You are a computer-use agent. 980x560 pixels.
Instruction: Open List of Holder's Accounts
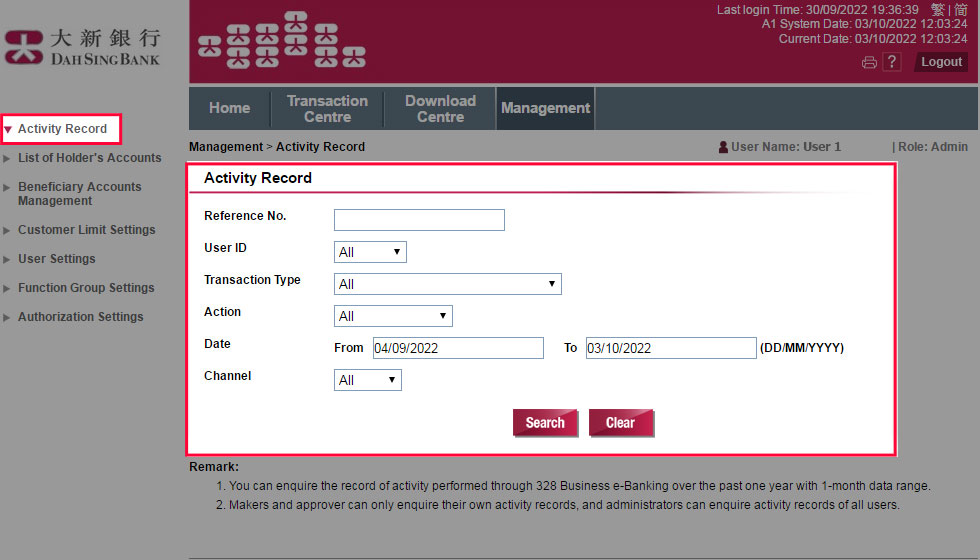[89, 158]
